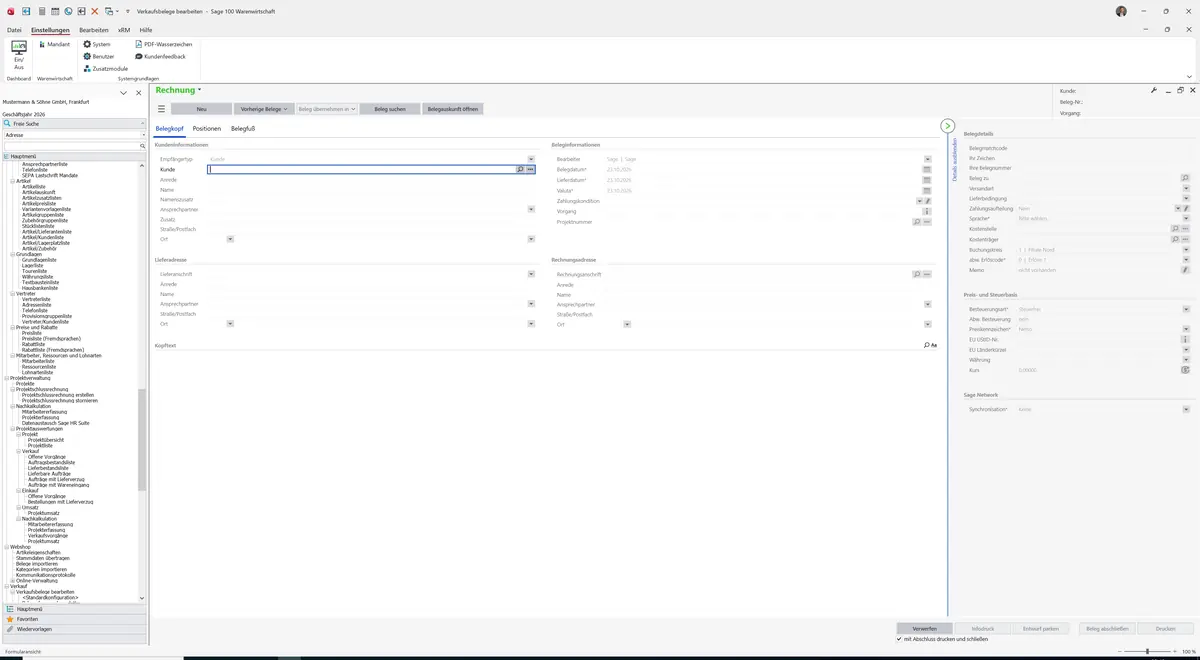Screen dimensions: 1200x660
Task: Click the Neu button
Action: point(201,108)
